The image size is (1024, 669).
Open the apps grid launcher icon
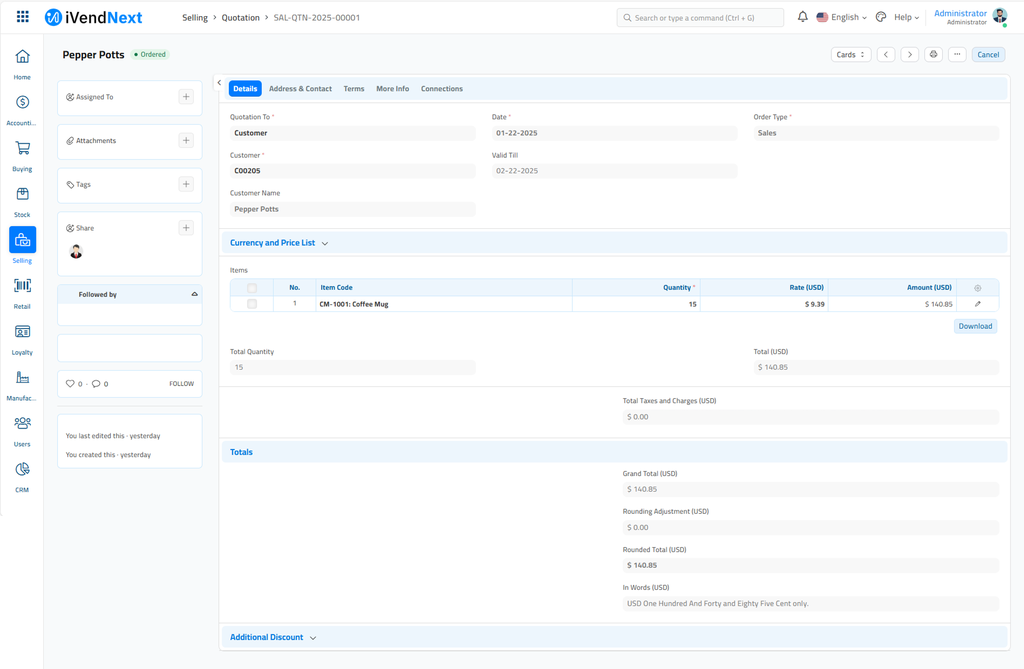[x=22, y=17]
